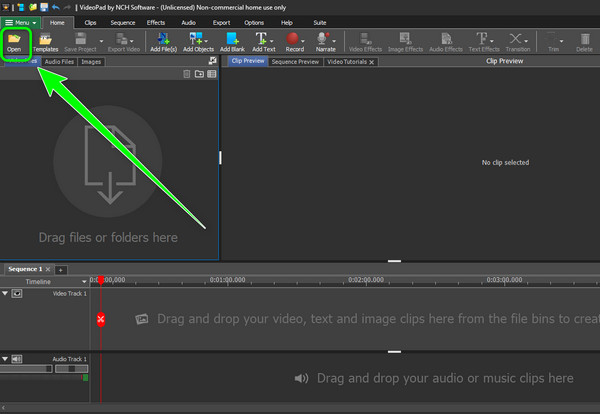
Task: Close the Video Tutorials tab
Action: (372, 62)
